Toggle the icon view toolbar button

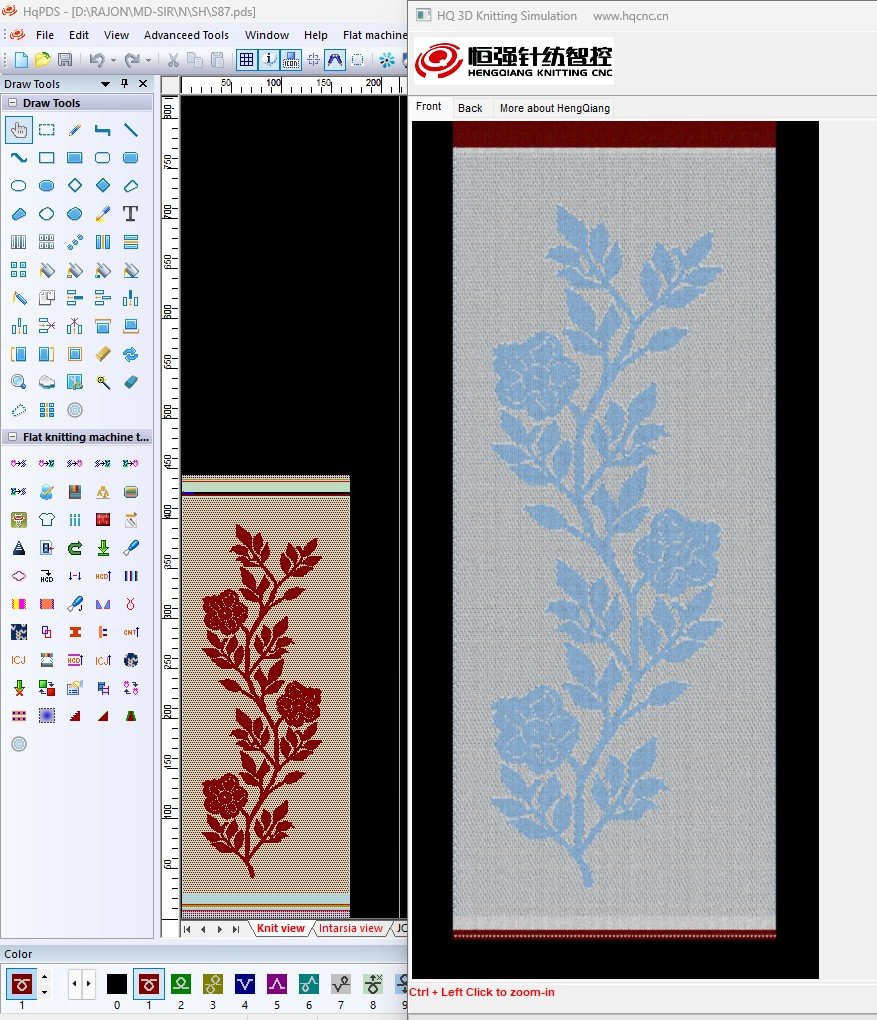click(291, 60)
